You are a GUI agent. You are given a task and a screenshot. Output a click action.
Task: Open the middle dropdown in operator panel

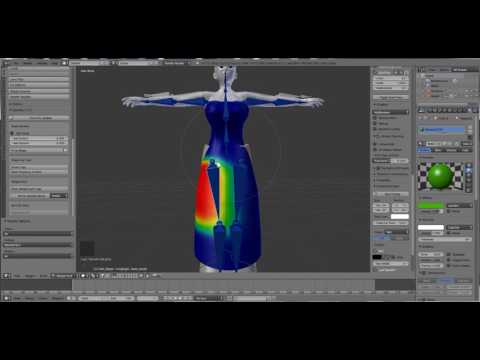tap(38, 245)
